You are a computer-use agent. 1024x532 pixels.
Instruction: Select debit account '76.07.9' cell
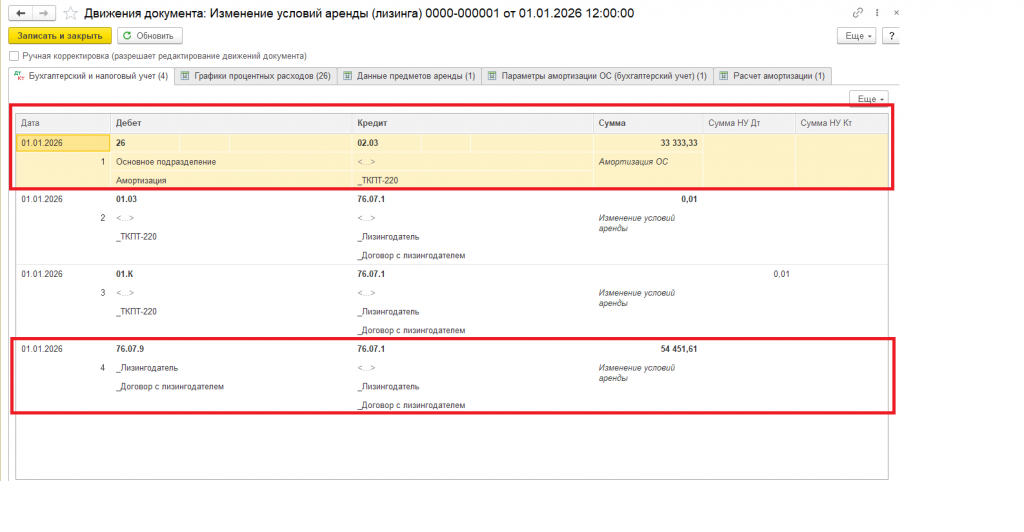click(130, 349)
